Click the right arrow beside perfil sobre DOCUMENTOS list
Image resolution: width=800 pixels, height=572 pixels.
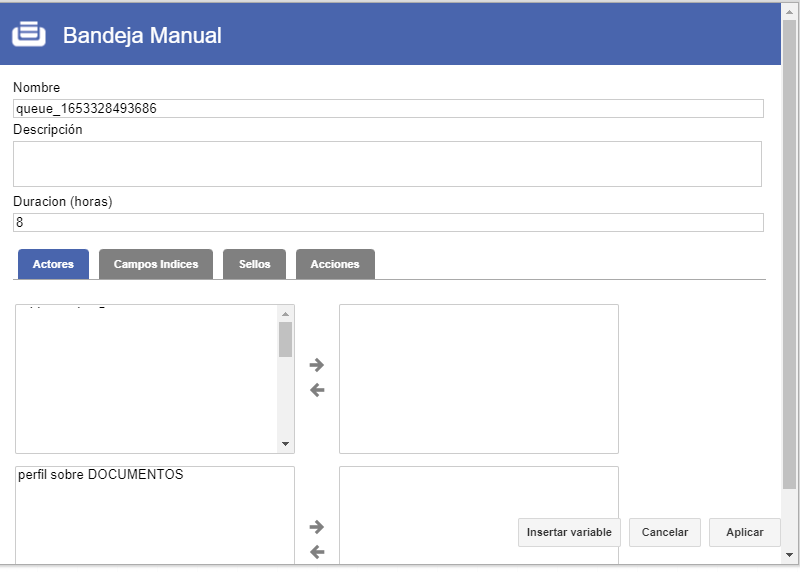click(x=317, y=527)
